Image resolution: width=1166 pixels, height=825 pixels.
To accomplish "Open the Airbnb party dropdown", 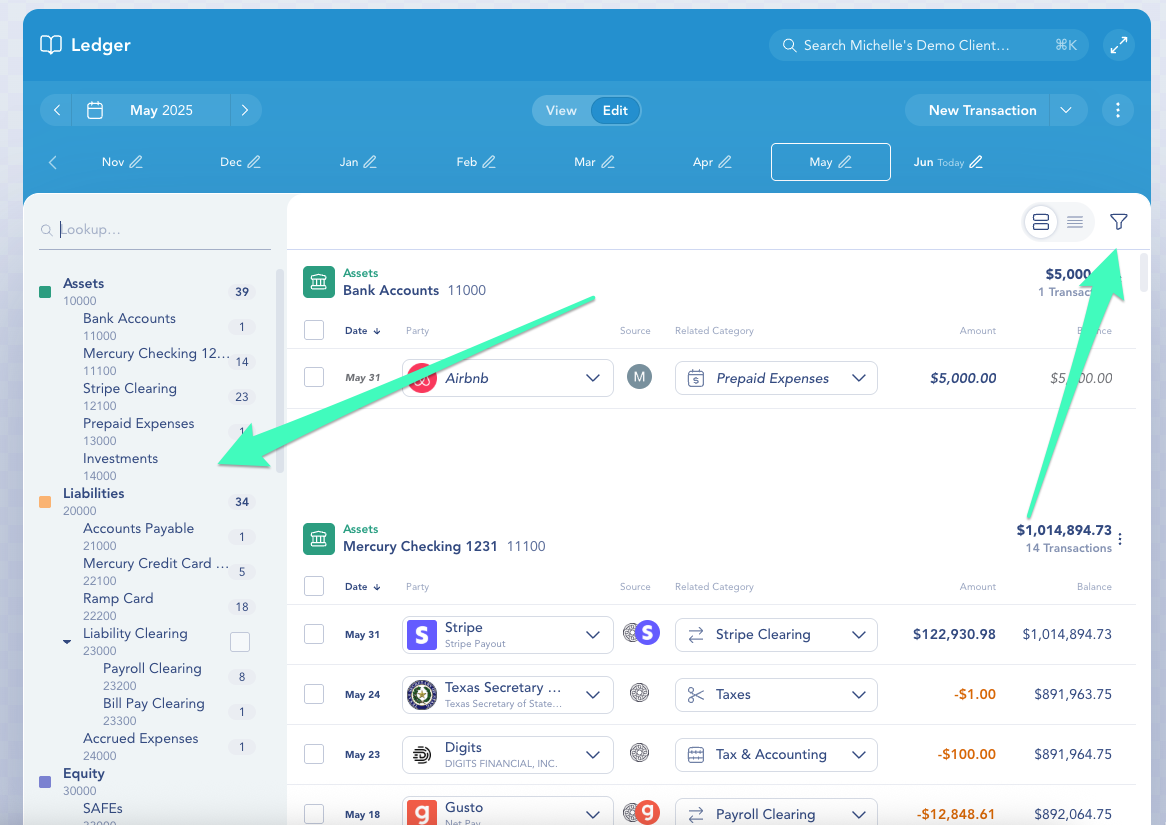I will (x=593, y=378).
